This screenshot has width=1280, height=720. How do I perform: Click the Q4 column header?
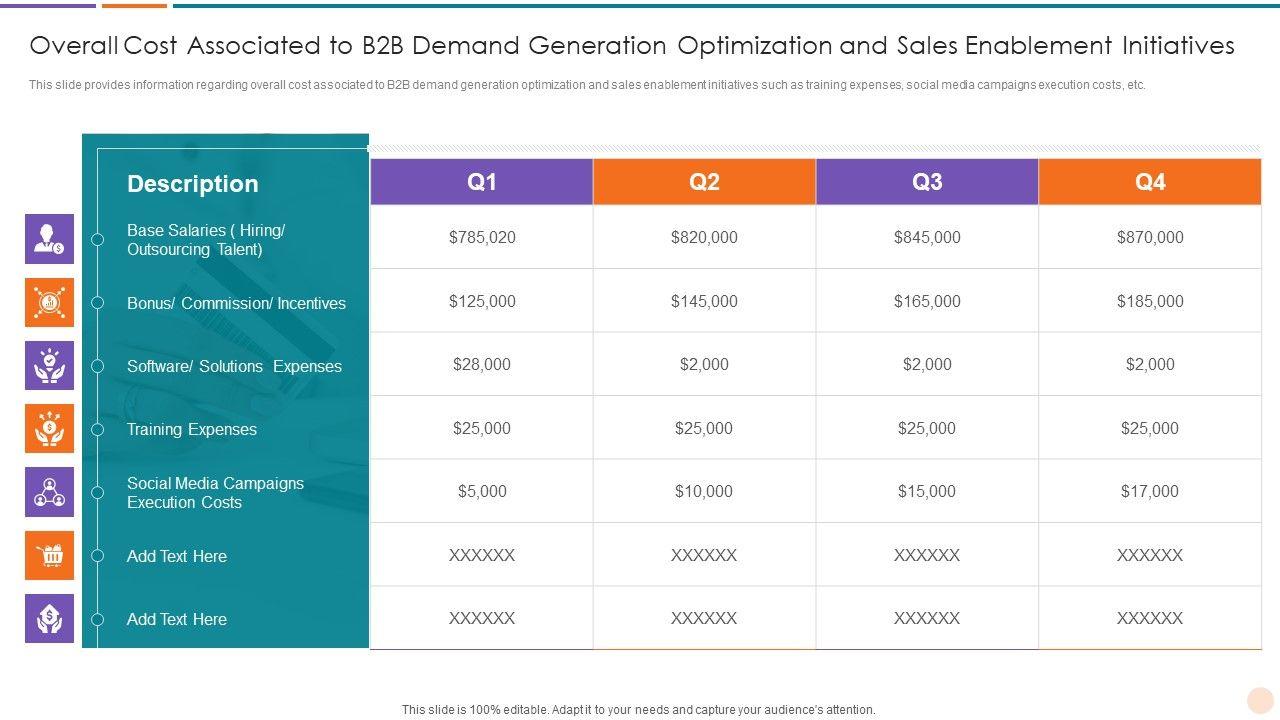click(1150, 182)
